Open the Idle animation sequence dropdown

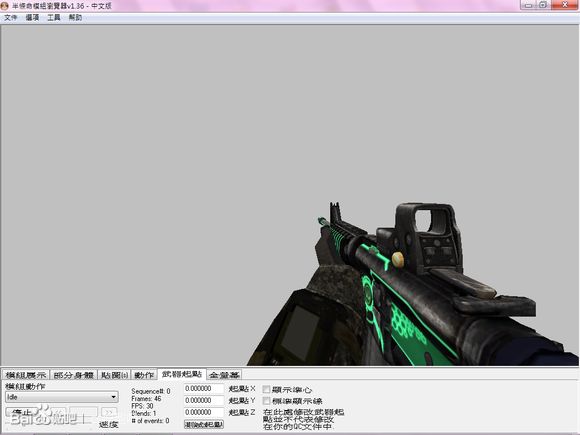pos(62,397)
